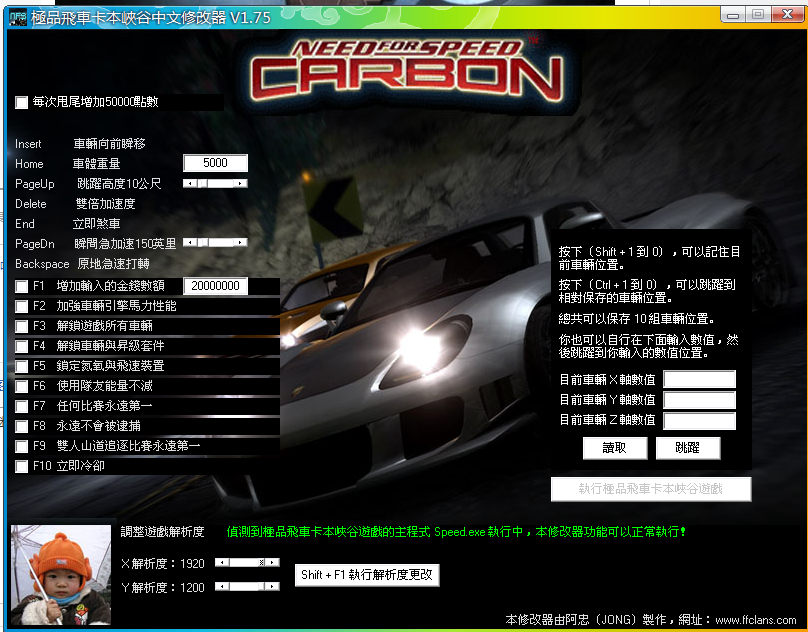Toggle F2 加強車輛引擎馬力性能 checkbox
The image size is (808, 632).
click(22, 306)
